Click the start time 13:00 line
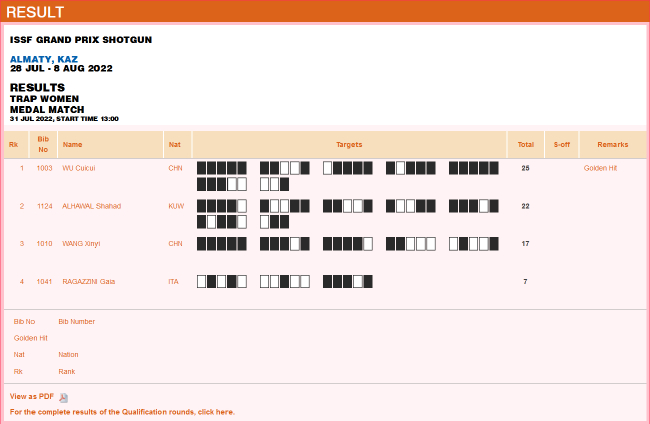 [64, 119]
